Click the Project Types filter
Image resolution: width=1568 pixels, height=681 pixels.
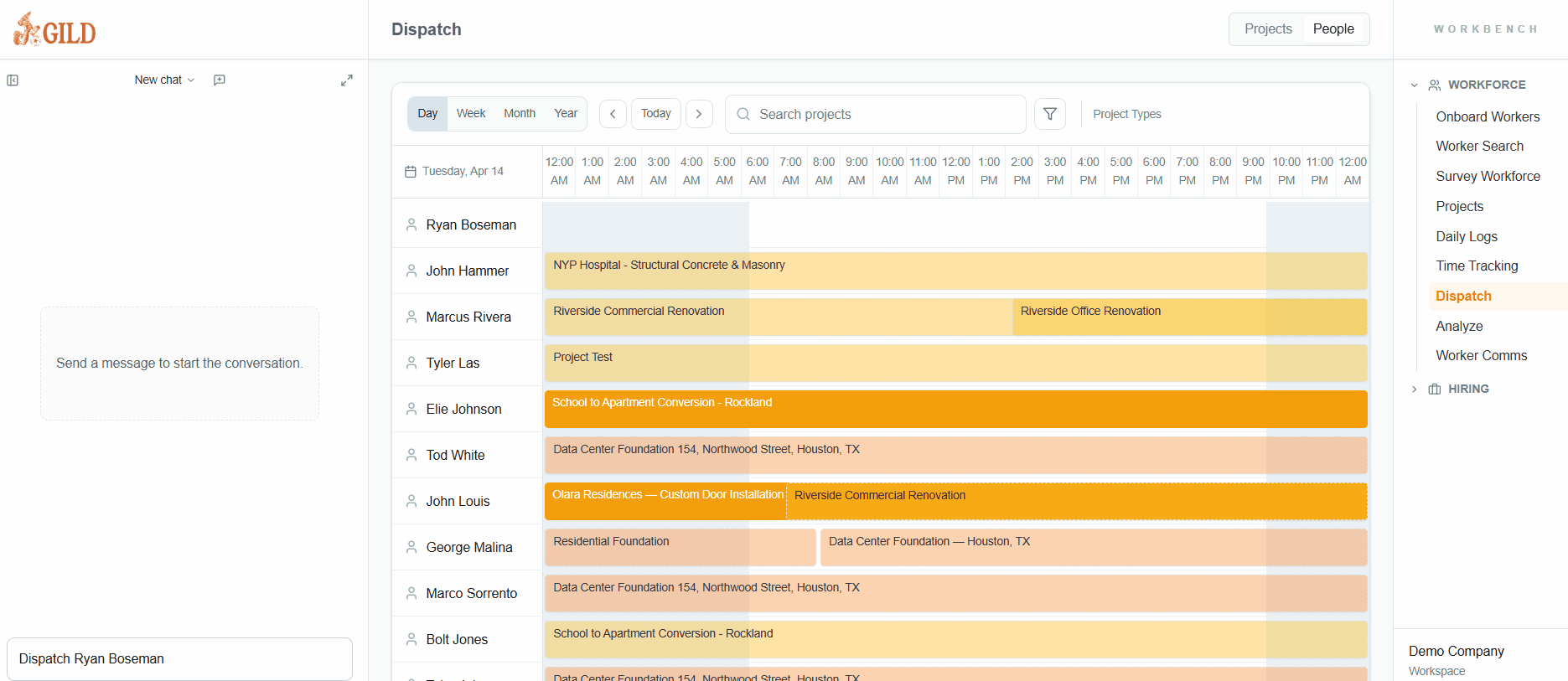click(1126, 115)
